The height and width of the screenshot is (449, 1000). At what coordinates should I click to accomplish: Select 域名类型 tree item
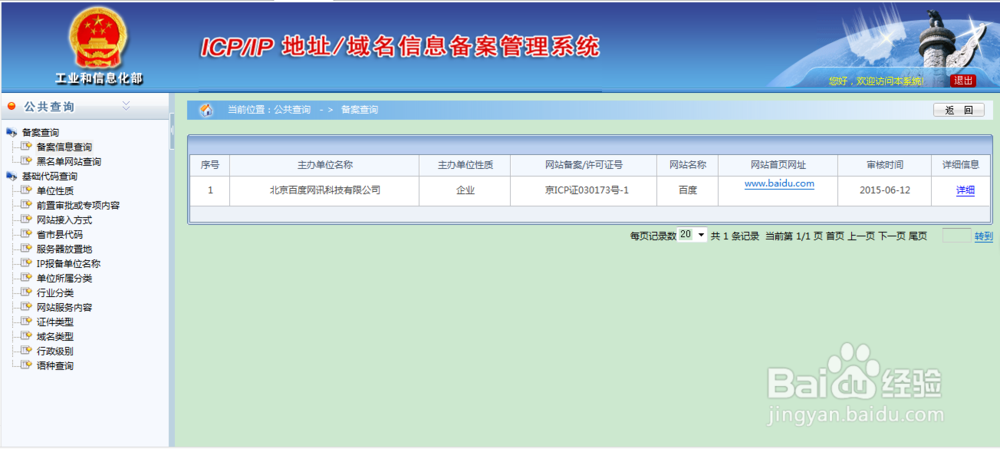55,337
